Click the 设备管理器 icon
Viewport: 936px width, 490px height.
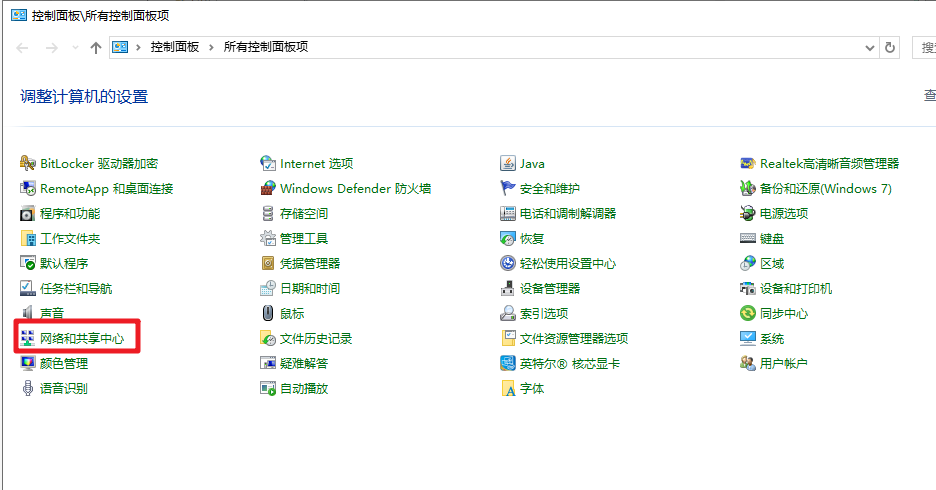click(508, 288)
